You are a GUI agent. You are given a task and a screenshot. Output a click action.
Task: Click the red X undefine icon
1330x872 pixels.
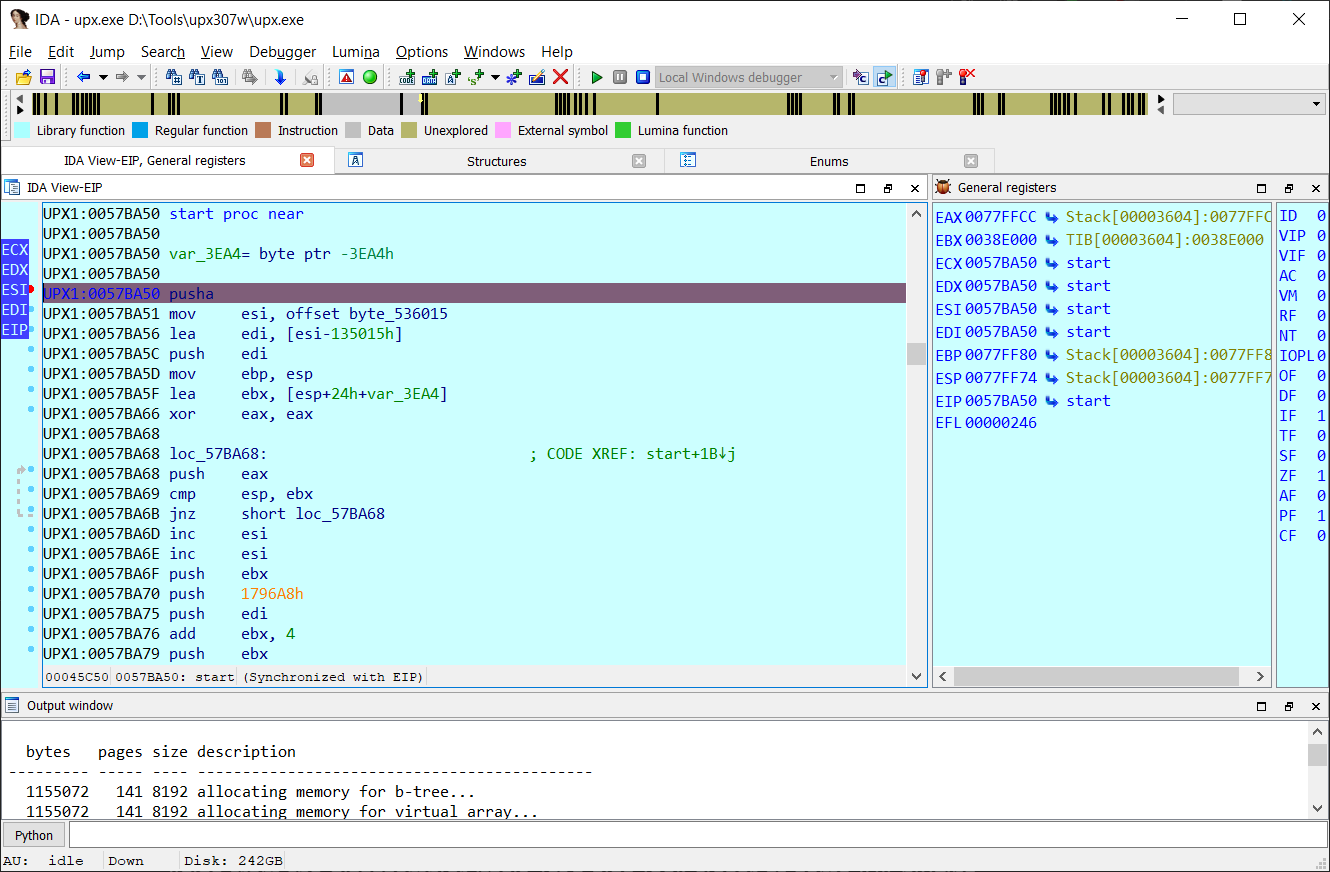[x=561, y=77]
